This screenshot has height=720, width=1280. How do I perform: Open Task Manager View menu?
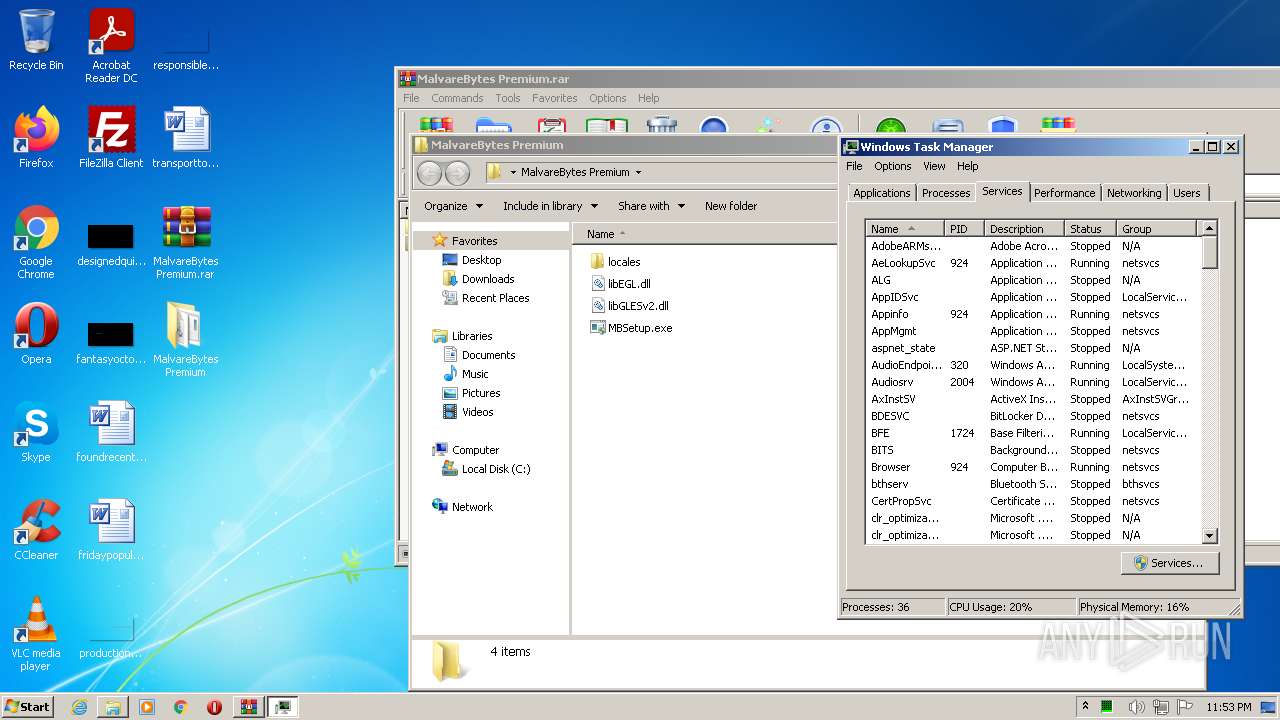tap(934, 166)
